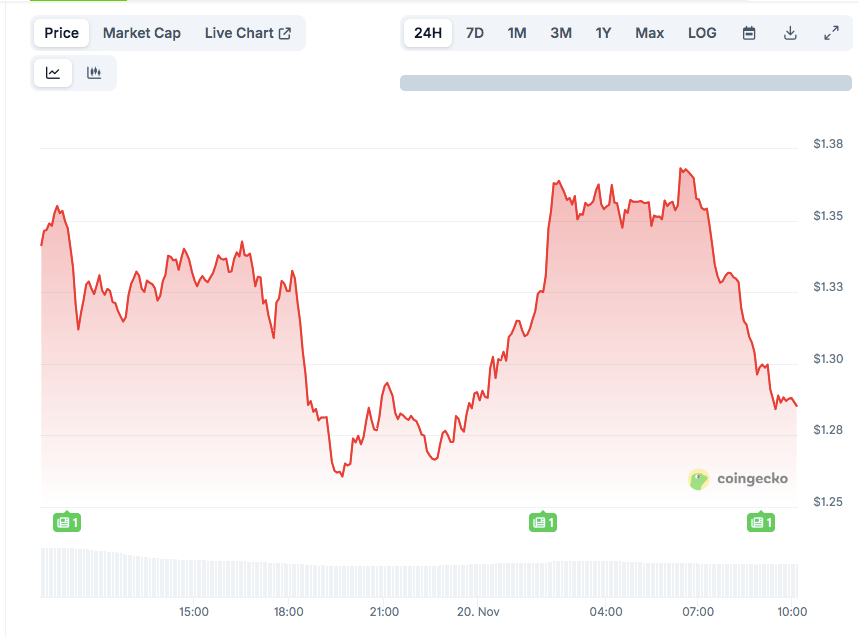
Task: Open the Live Chart link
Action: coord(247,33)
